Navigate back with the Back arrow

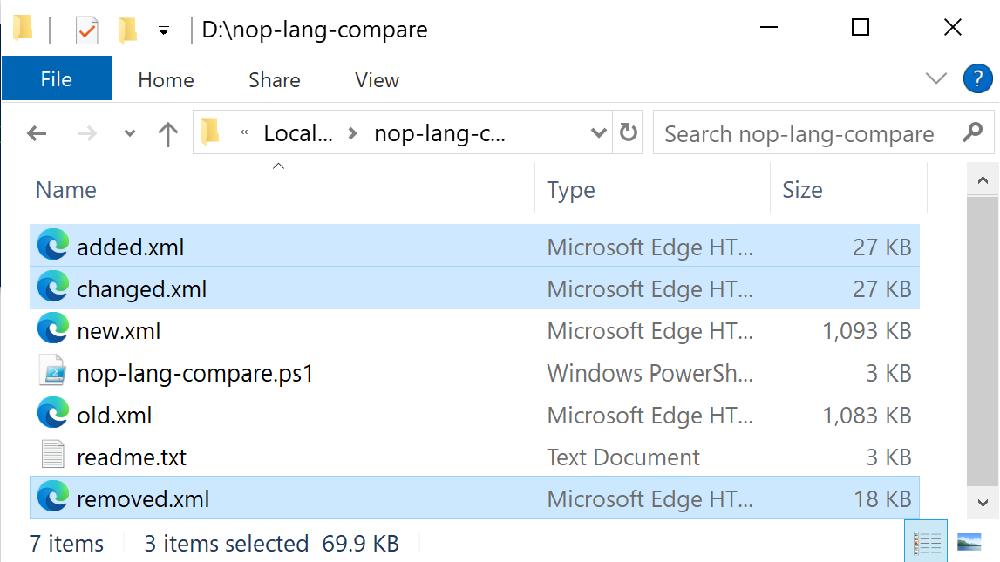[x=37, y=133]
